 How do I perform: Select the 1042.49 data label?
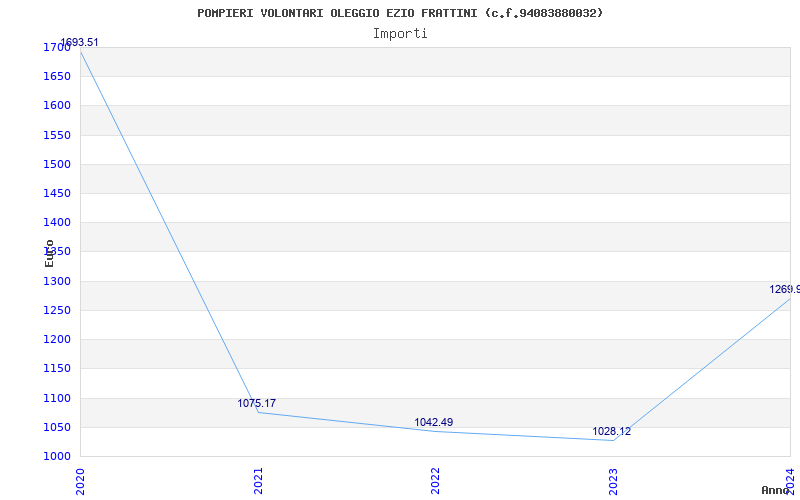pyautogui.click(x=434, y=422)
